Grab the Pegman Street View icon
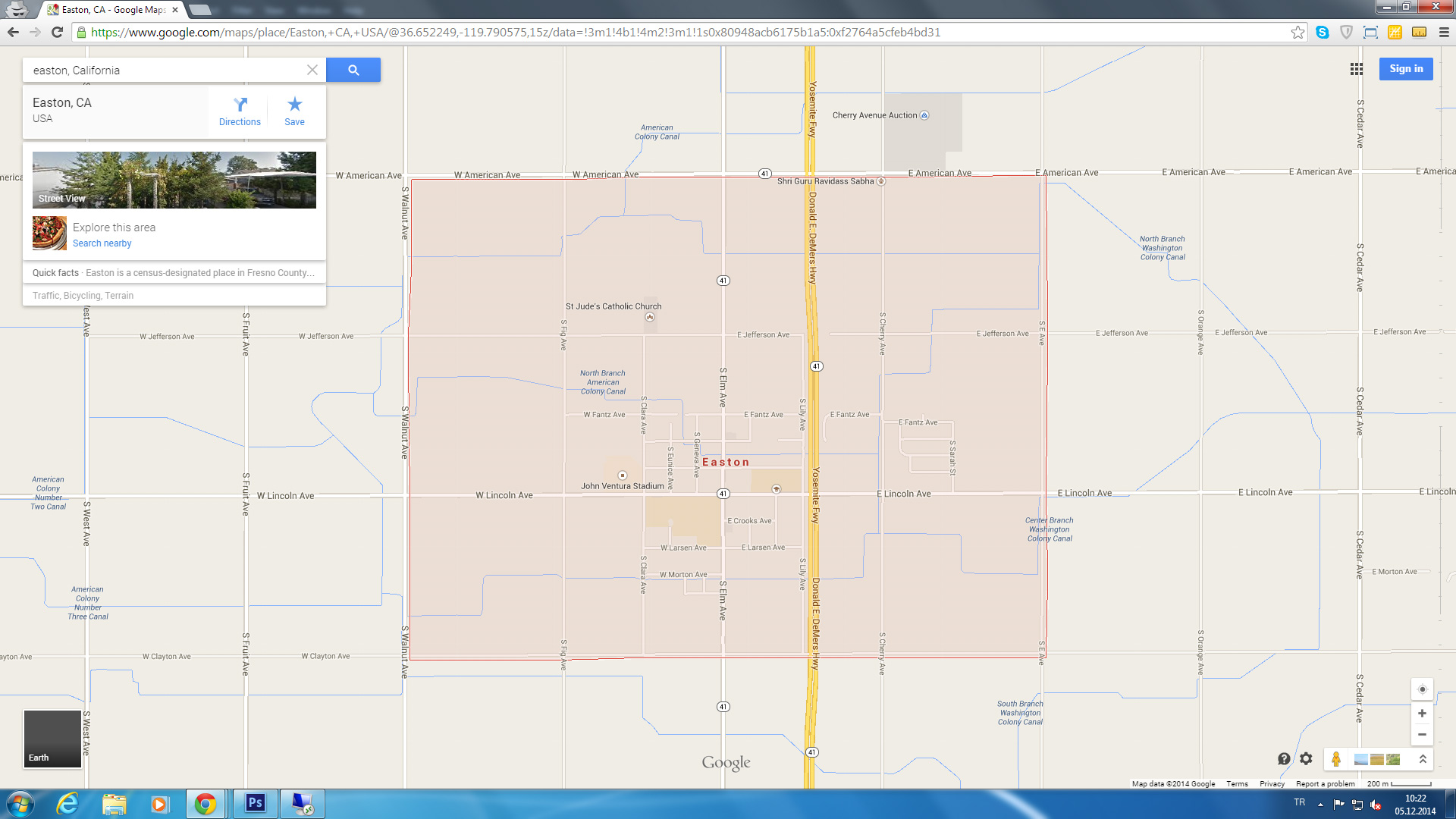 [x=1336, y=759]
